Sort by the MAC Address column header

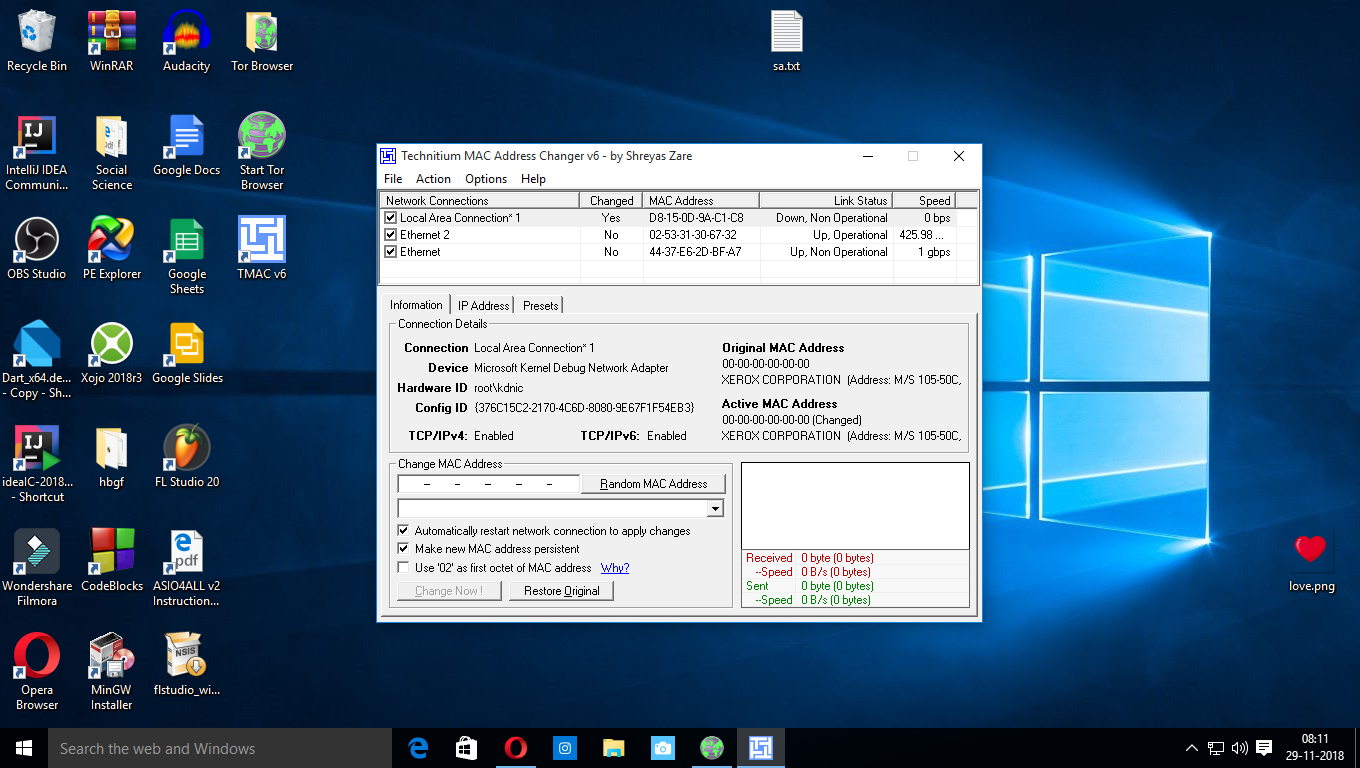pos(701,201)
